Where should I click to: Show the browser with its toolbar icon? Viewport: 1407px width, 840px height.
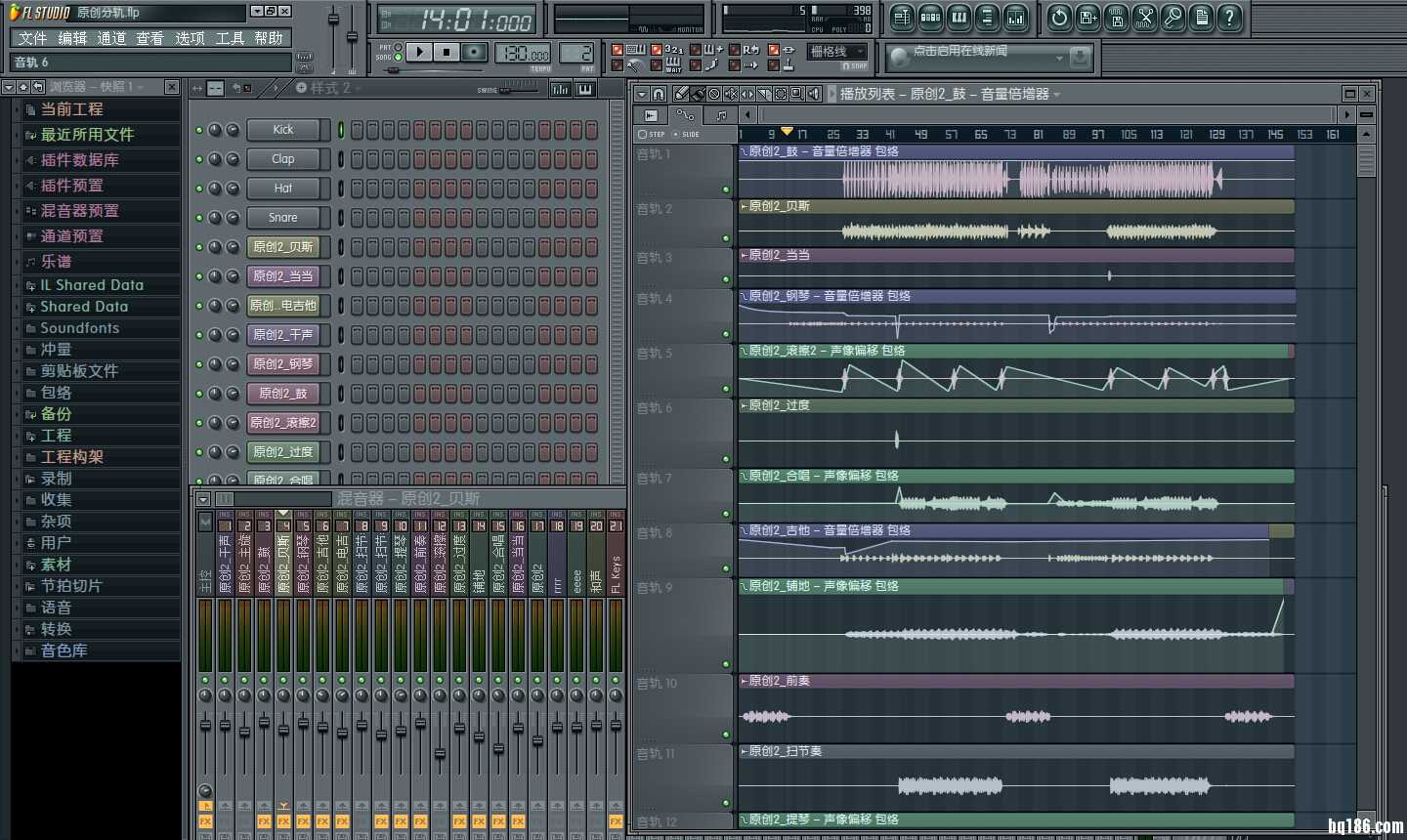click(x=987, y=17)
